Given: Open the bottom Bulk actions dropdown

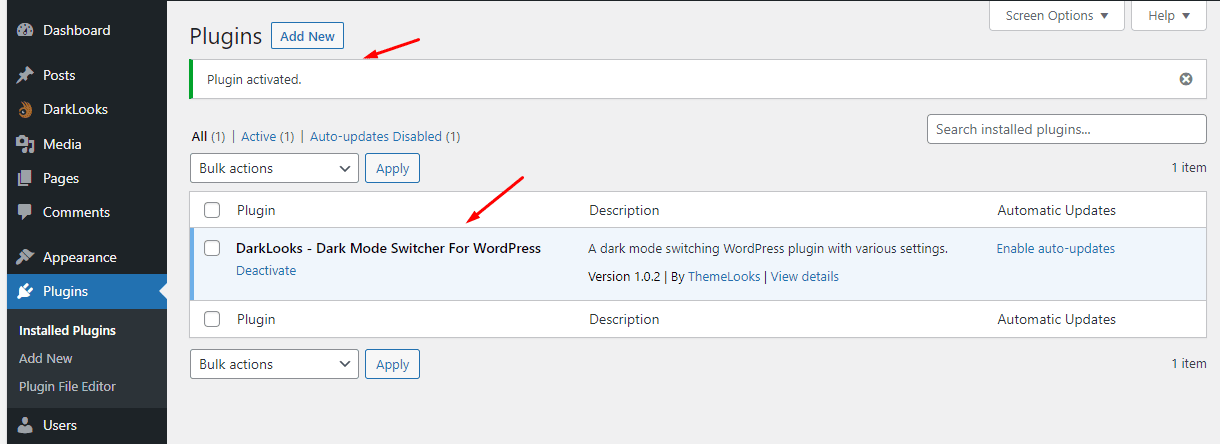Looking at the screenshot, I should [274, 364].
